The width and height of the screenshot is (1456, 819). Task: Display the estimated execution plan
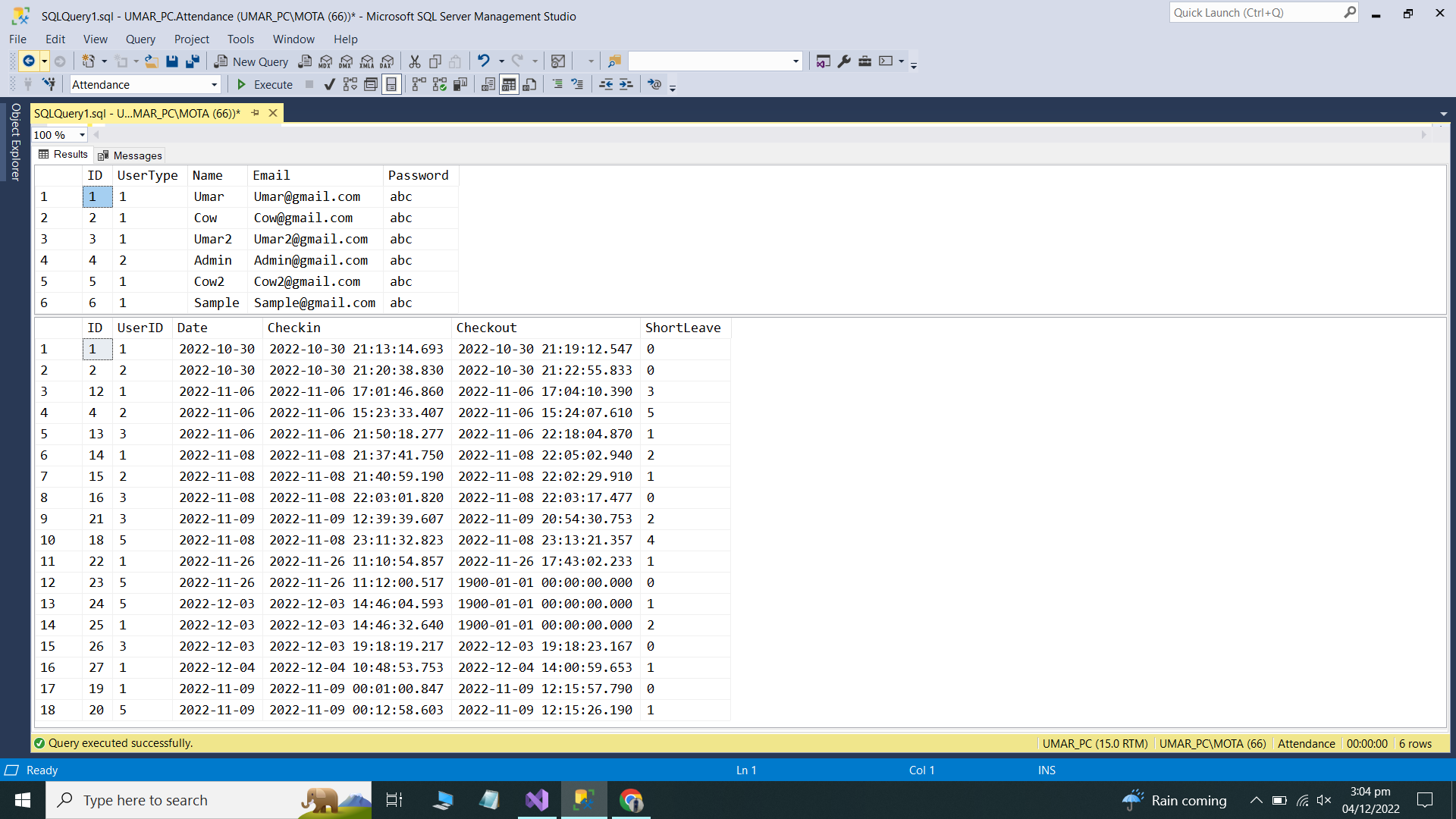350,84
